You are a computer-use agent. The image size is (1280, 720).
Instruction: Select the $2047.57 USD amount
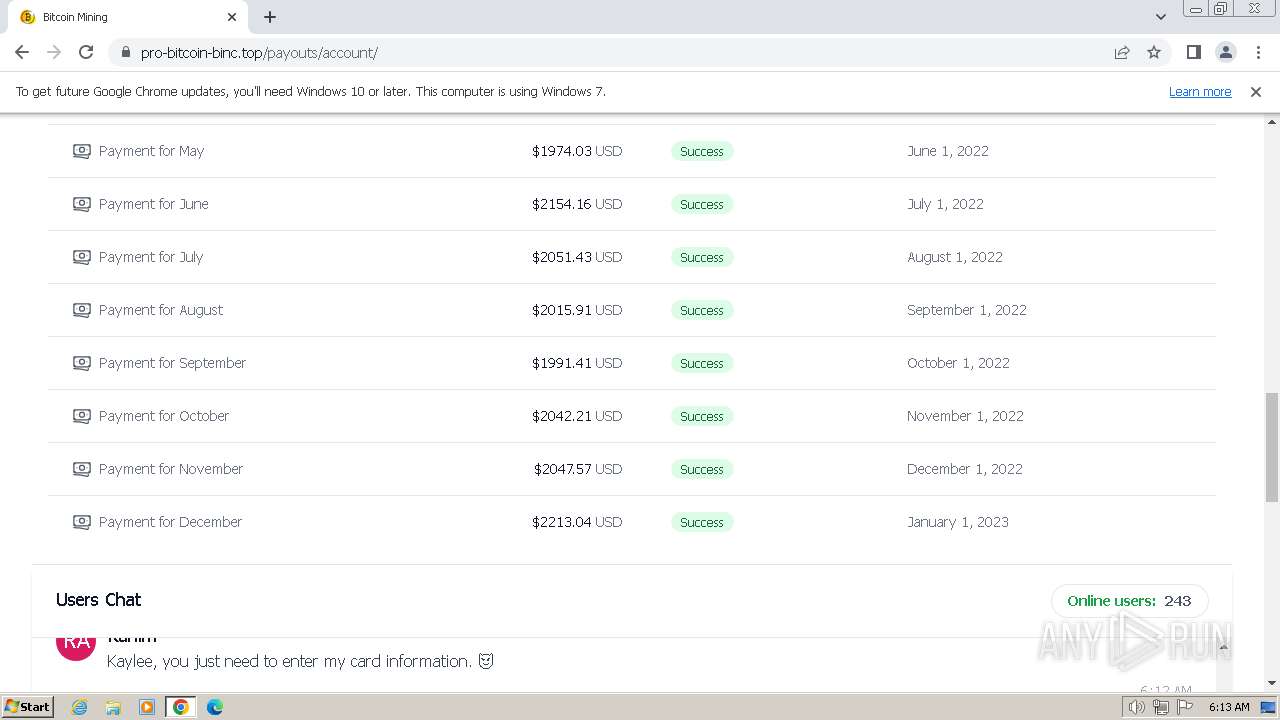click(578, 469)
